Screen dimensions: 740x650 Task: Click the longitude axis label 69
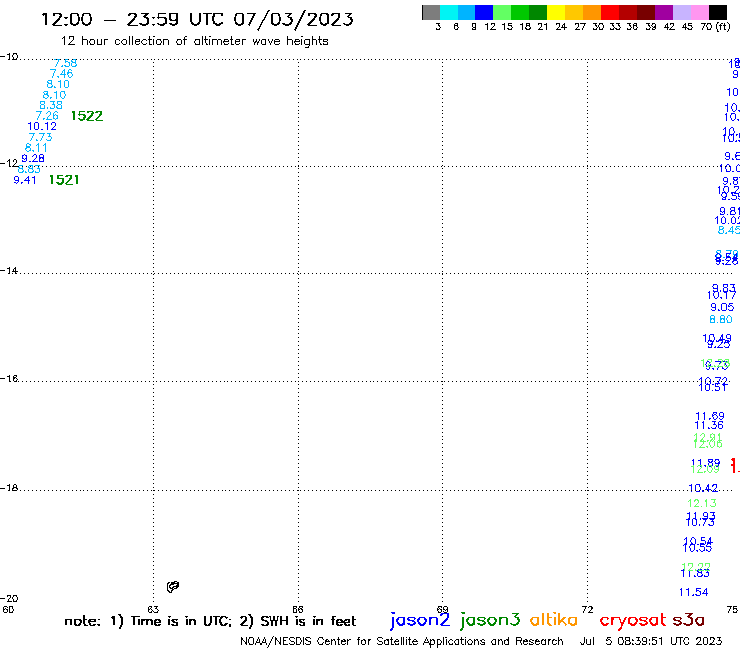[442, 609]
